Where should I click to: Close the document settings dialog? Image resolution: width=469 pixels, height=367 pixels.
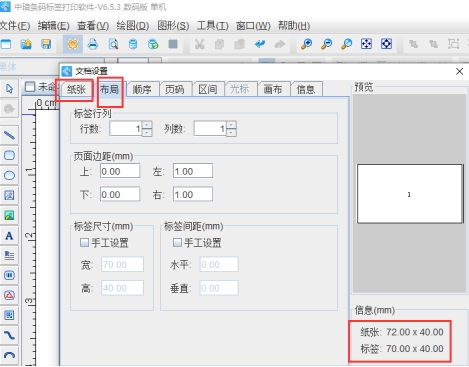click(x=459, y=71)
